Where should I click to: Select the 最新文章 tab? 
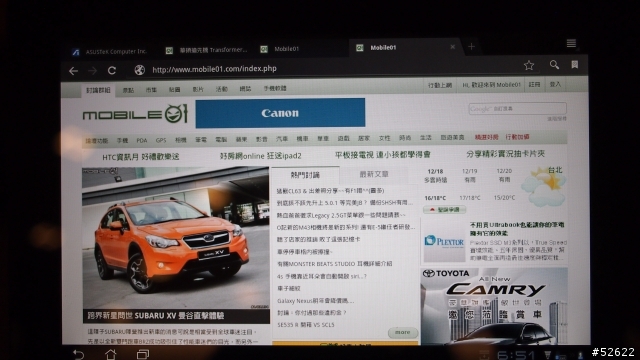pos(373,174)
